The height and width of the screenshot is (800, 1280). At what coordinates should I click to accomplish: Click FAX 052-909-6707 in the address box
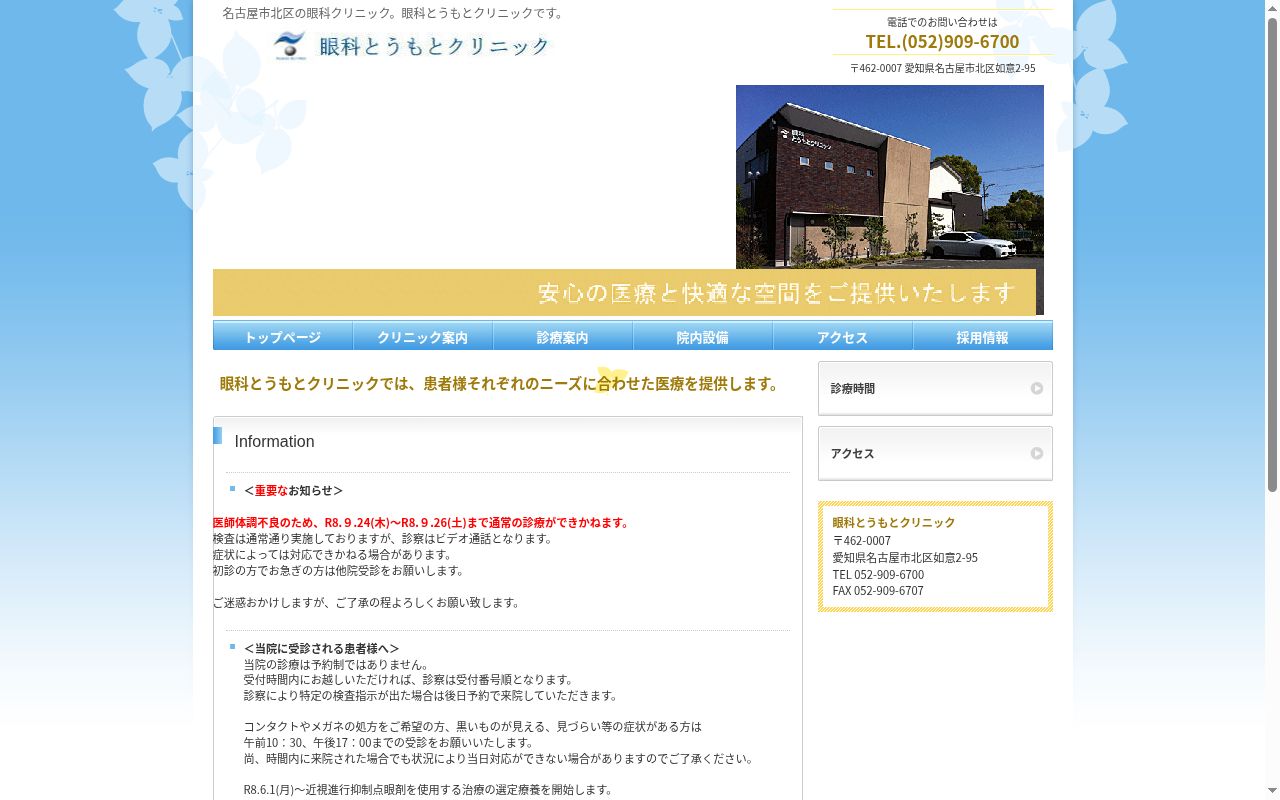pyautogui.click(x=878, y=590)
